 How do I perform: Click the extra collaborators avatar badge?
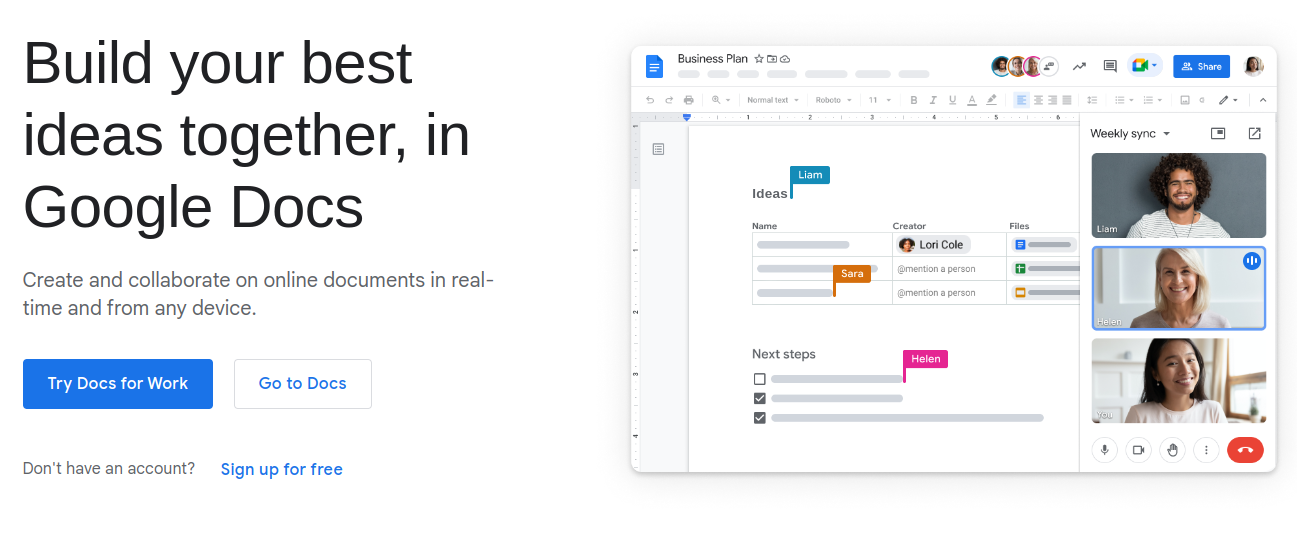coord(1049,66)
